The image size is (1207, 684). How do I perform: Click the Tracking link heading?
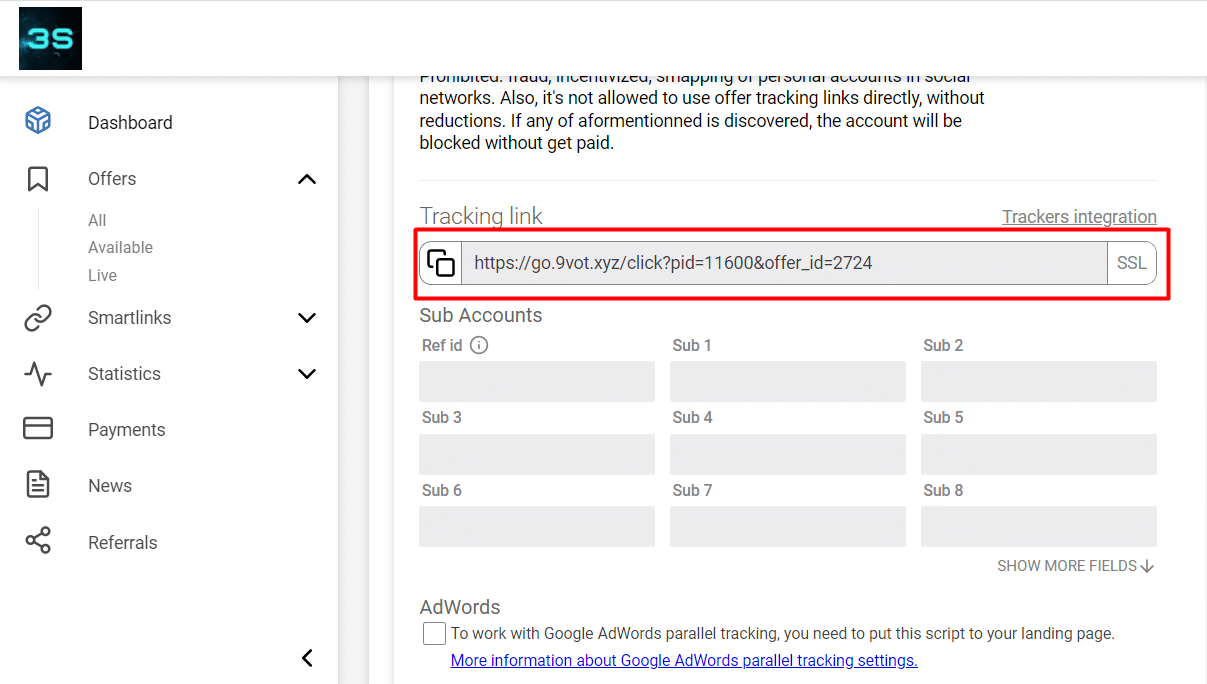481,216
